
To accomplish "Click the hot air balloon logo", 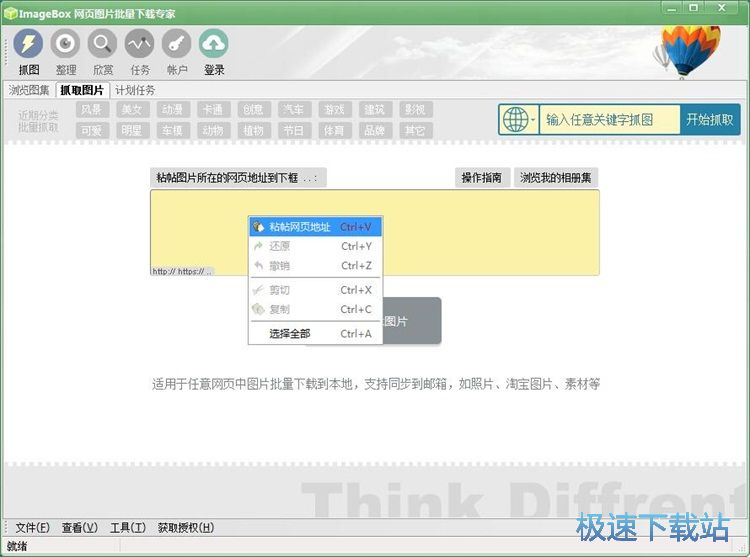I will click(686, 52).
